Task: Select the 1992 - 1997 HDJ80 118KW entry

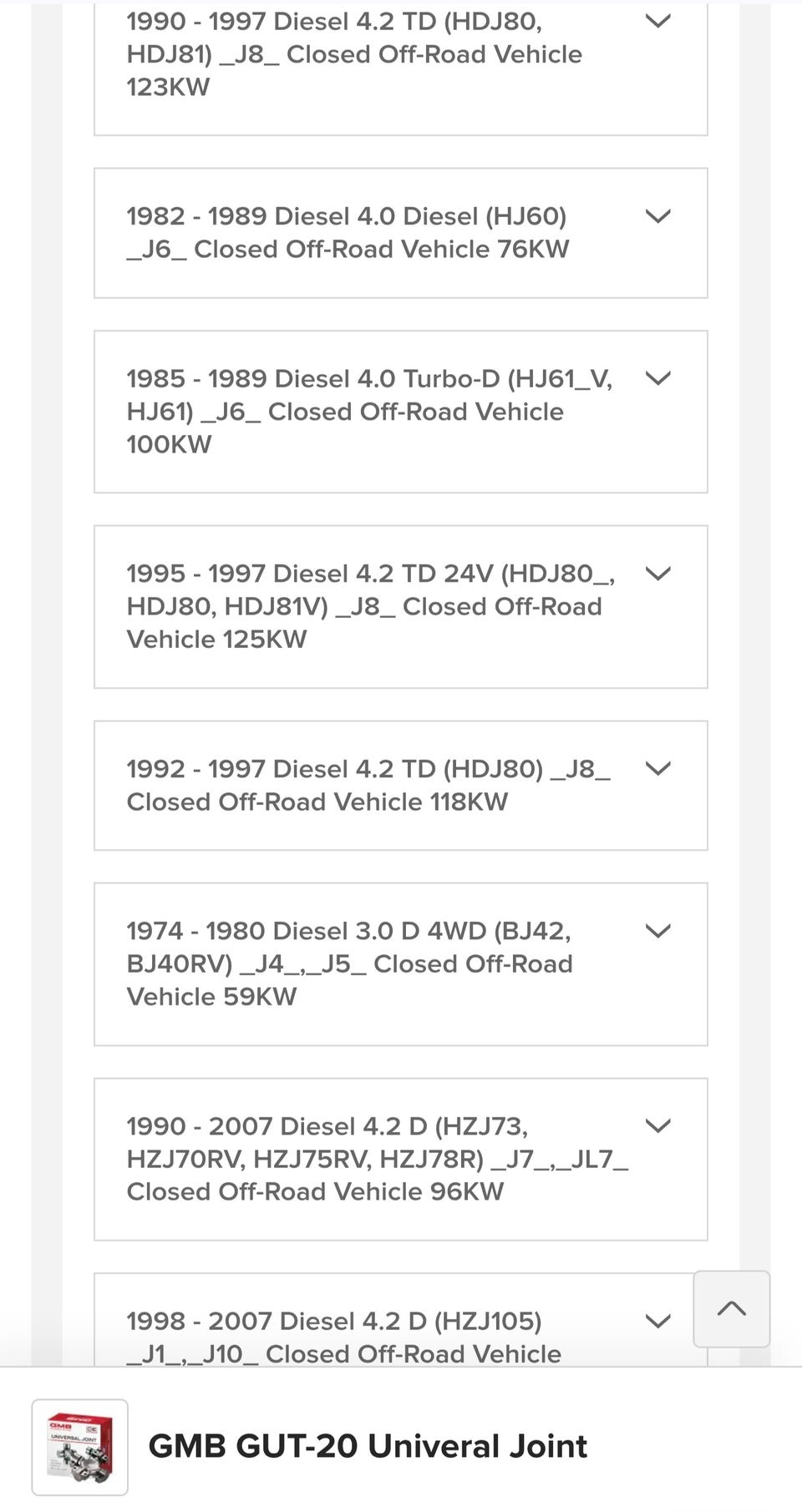Action: point(368,785)
